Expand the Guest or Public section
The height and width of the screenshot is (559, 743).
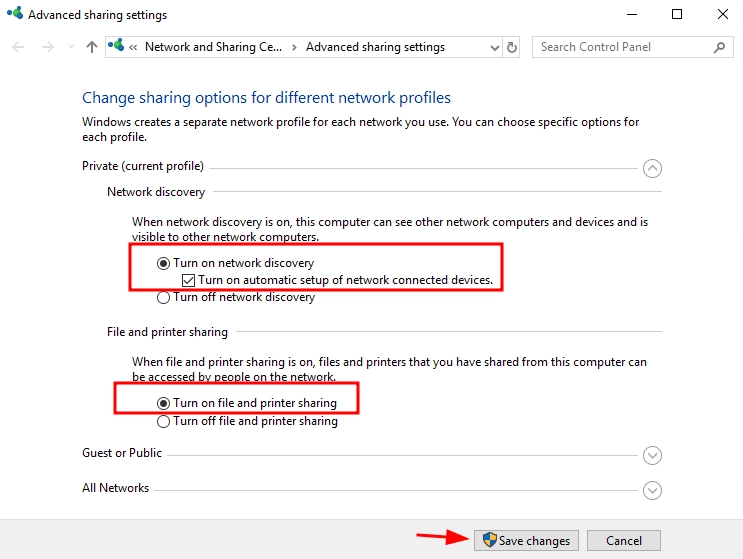pyautogui.click(x=652, y=455)
